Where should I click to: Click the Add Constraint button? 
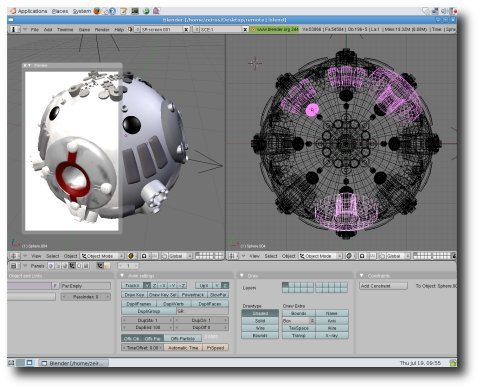383,286
